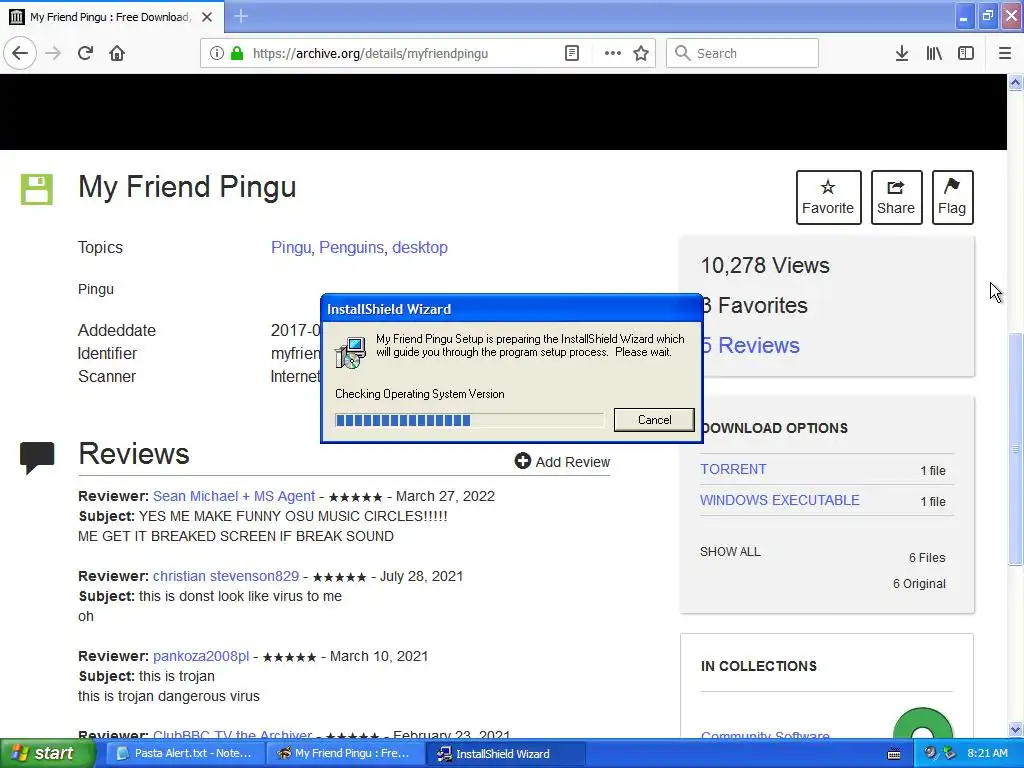The width and height of the screenshot is (1024, 768).
Task: Click the green padlock security icon
Action: (x=237, y=54)
